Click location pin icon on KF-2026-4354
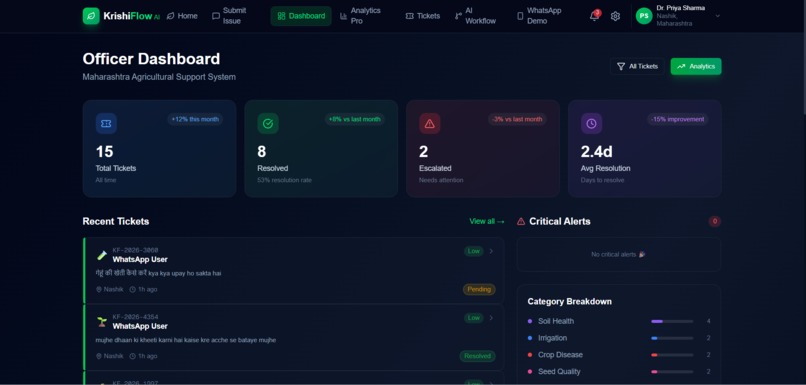Screen dimensions: 806x385 point(99,356)
